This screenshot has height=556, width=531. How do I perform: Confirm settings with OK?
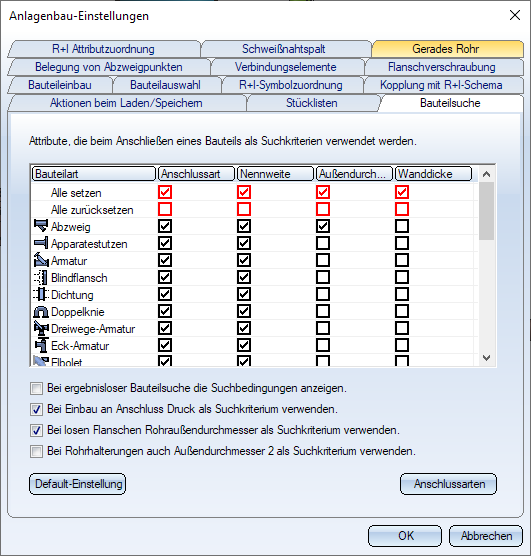point(405,536)
